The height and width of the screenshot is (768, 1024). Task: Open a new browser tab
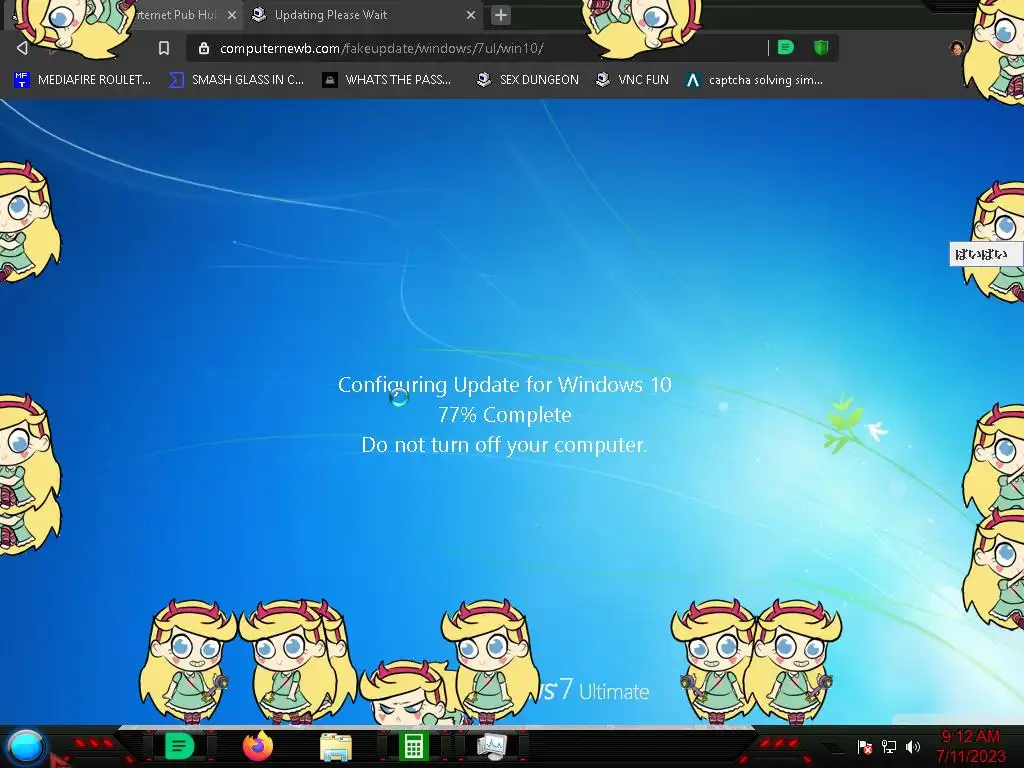pyautogui.click(x=501, y=15)
